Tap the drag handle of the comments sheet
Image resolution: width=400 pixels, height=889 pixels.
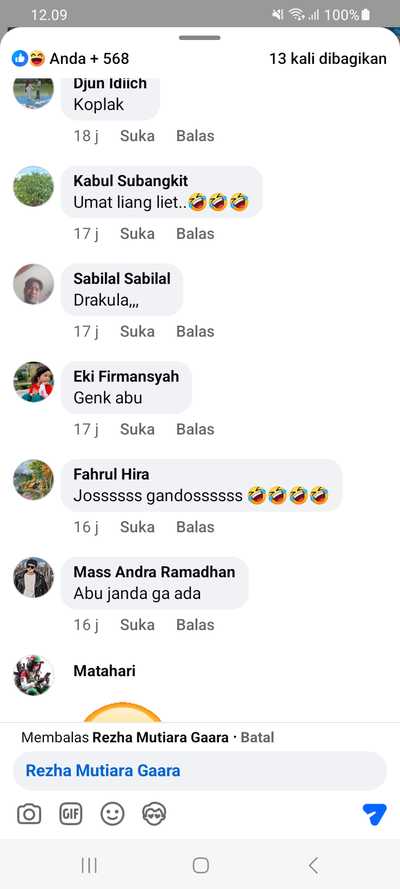200,38
